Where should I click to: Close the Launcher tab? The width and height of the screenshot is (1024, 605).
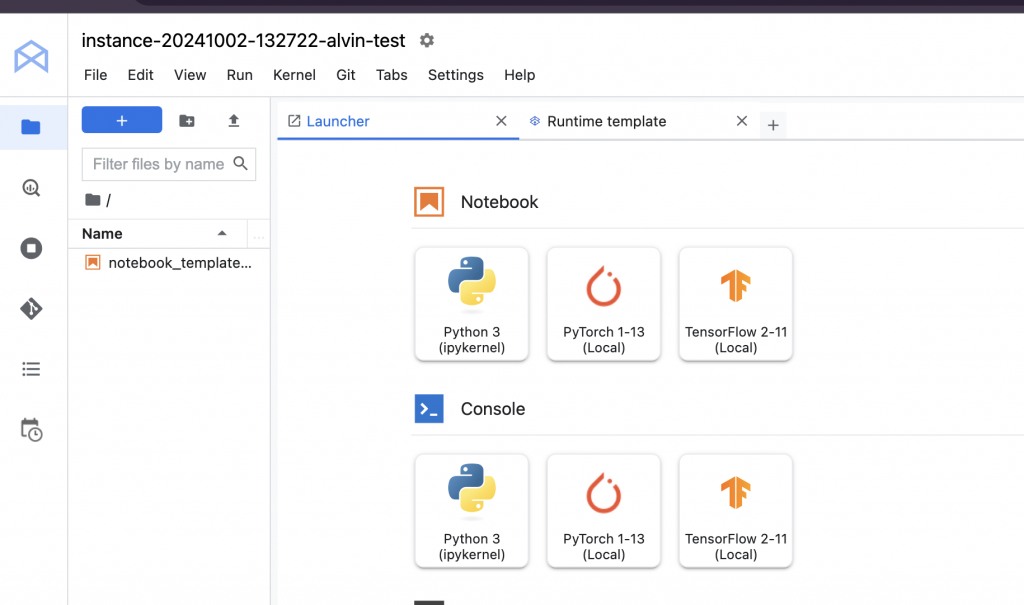[501, 121]
